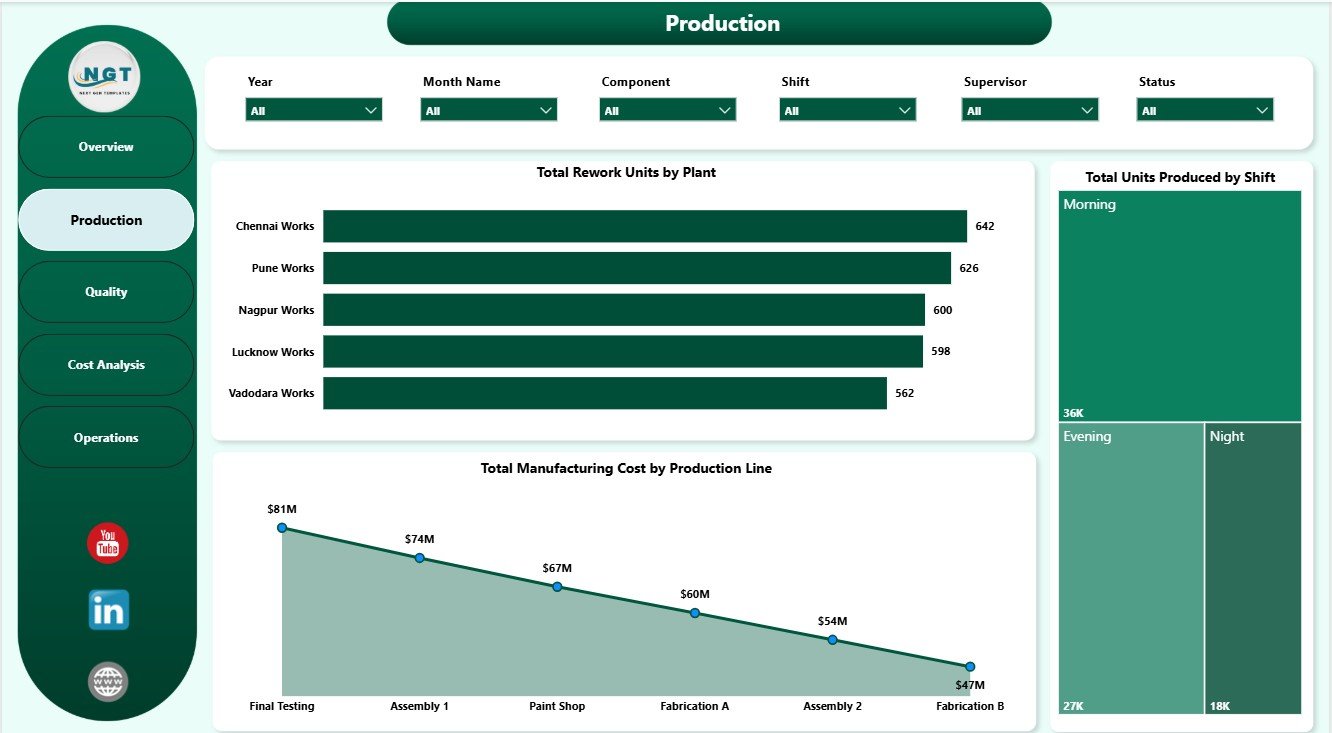1332x733 pixels.
Task: Click the Vadodara Works bar
Action: [x=605, y=393]
